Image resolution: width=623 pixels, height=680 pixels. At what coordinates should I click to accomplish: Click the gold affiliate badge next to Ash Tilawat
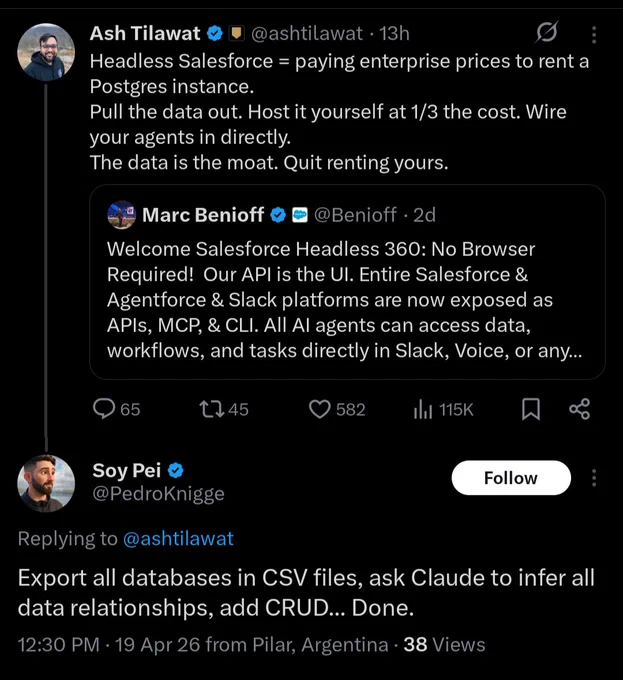tap(236, 33)
